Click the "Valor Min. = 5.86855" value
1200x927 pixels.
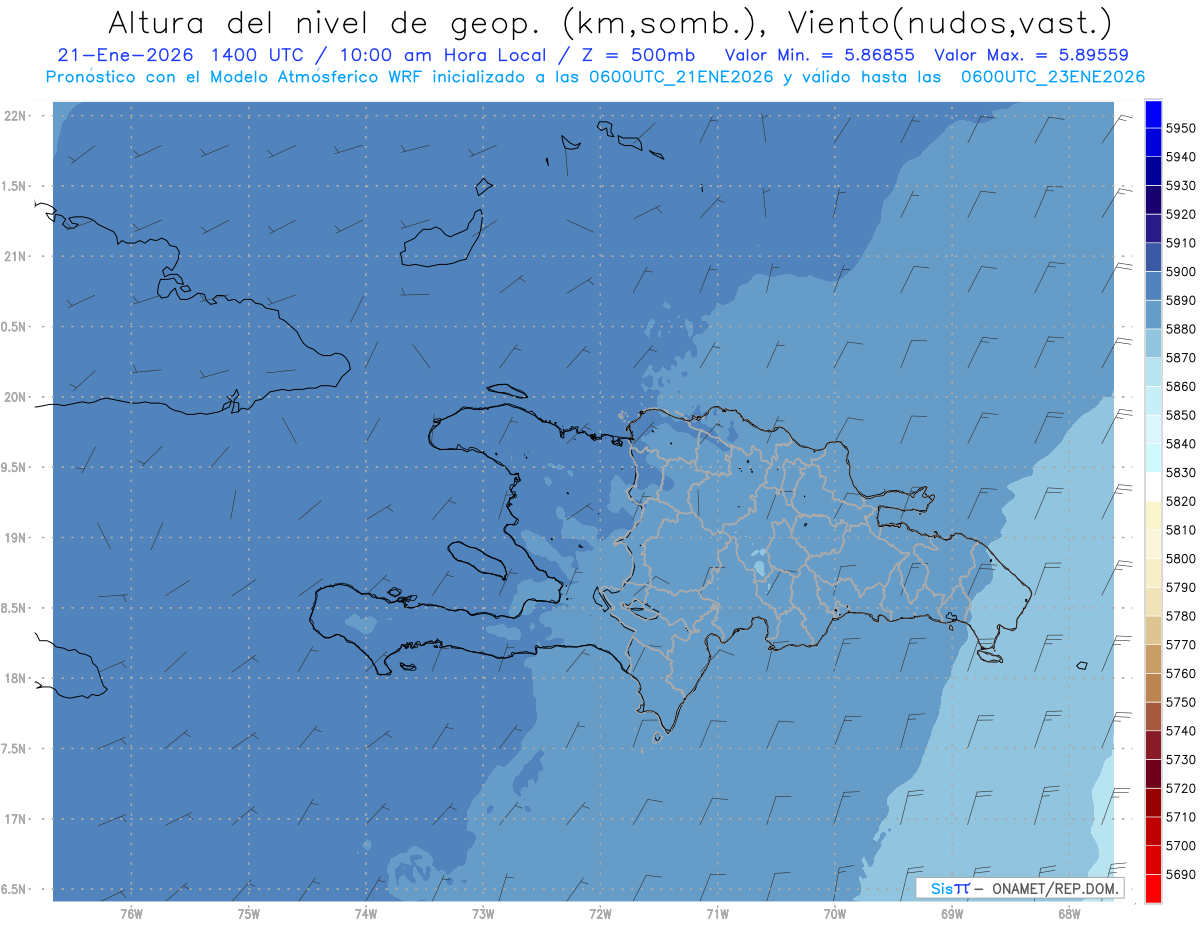pos(819,56)
